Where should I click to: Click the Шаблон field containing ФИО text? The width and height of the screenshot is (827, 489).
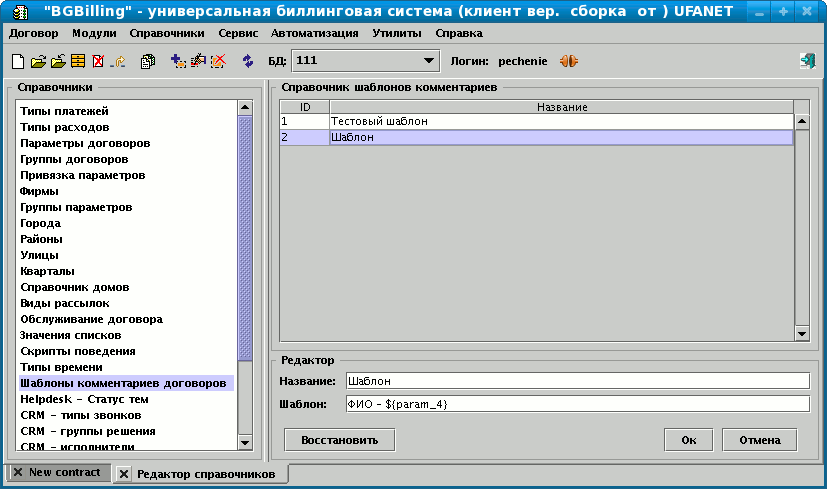click(x=575, y=404)
